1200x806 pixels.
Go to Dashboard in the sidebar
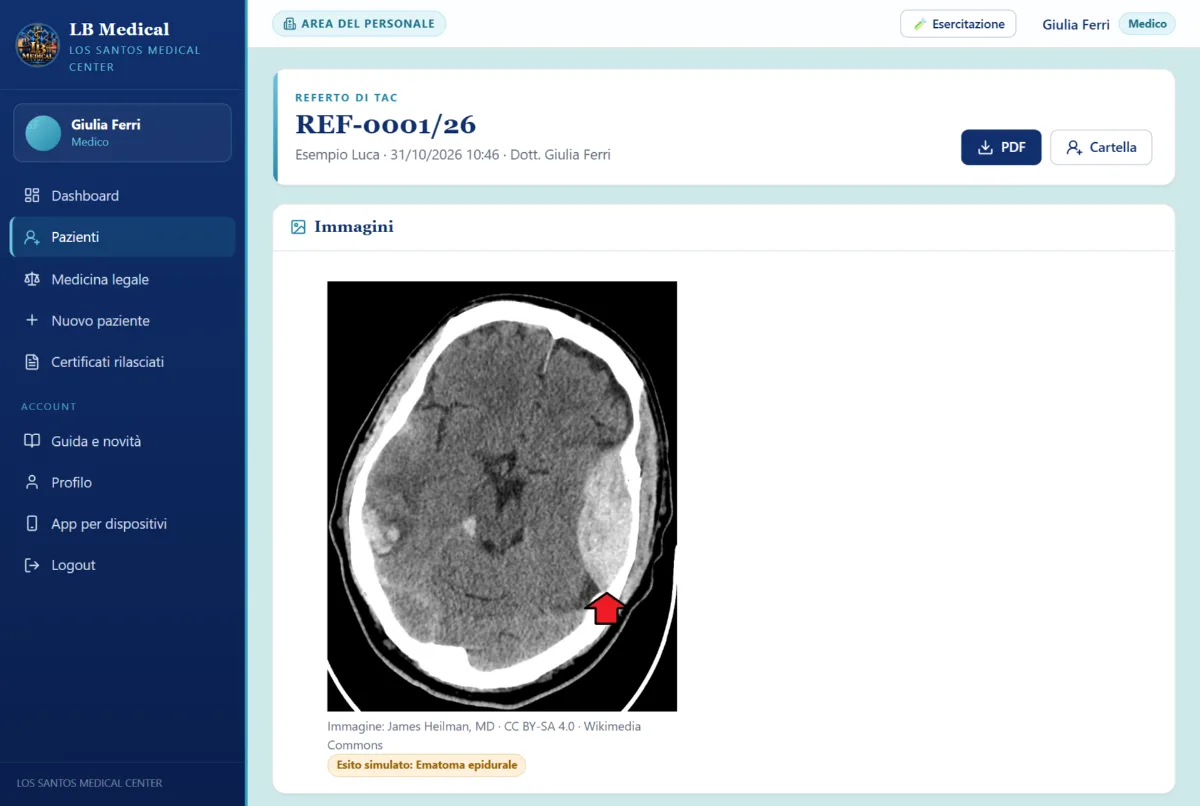122,196
